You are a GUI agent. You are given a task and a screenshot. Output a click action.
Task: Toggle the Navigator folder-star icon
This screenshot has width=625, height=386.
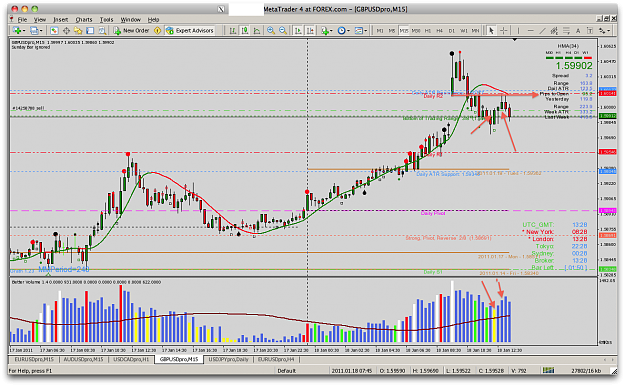click(78, 31)
